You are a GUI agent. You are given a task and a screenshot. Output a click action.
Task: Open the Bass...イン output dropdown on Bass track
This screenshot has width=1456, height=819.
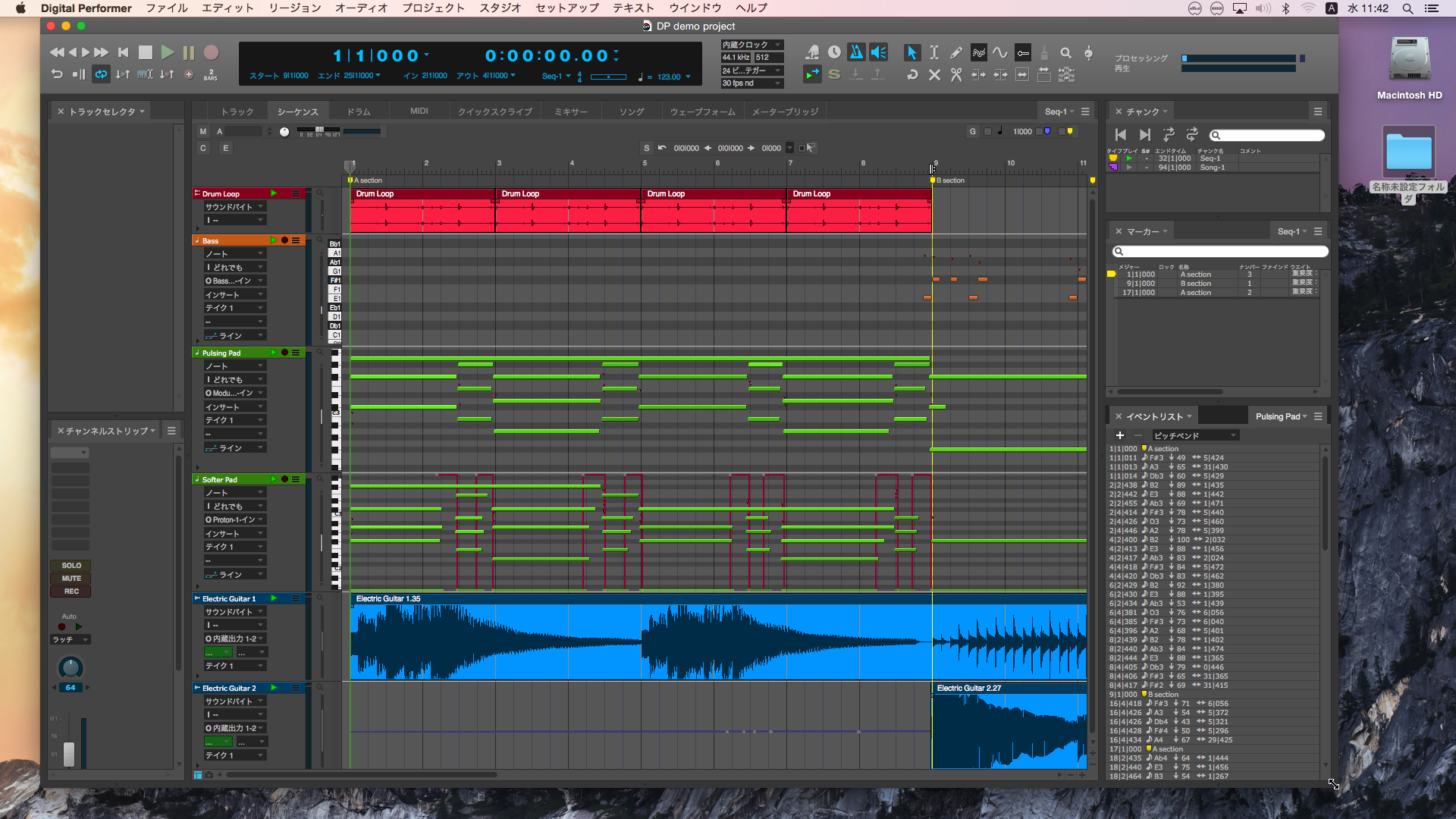click(234, 281)
